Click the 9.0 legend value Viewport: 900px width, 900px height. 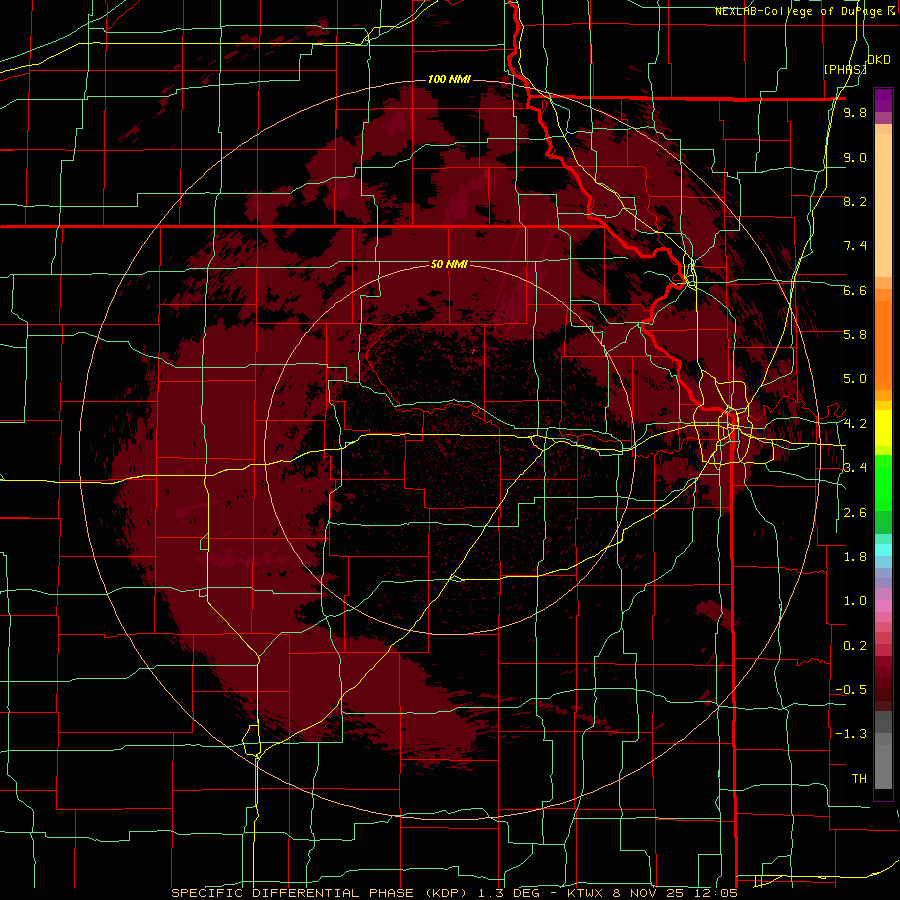tap(855, 157)
